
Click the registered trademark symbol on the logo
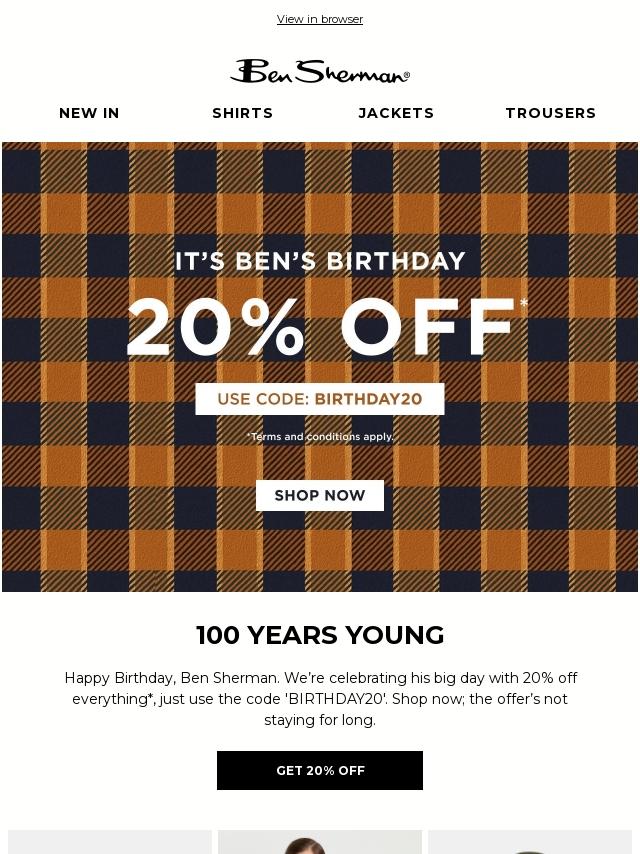[x=406, y=75]
